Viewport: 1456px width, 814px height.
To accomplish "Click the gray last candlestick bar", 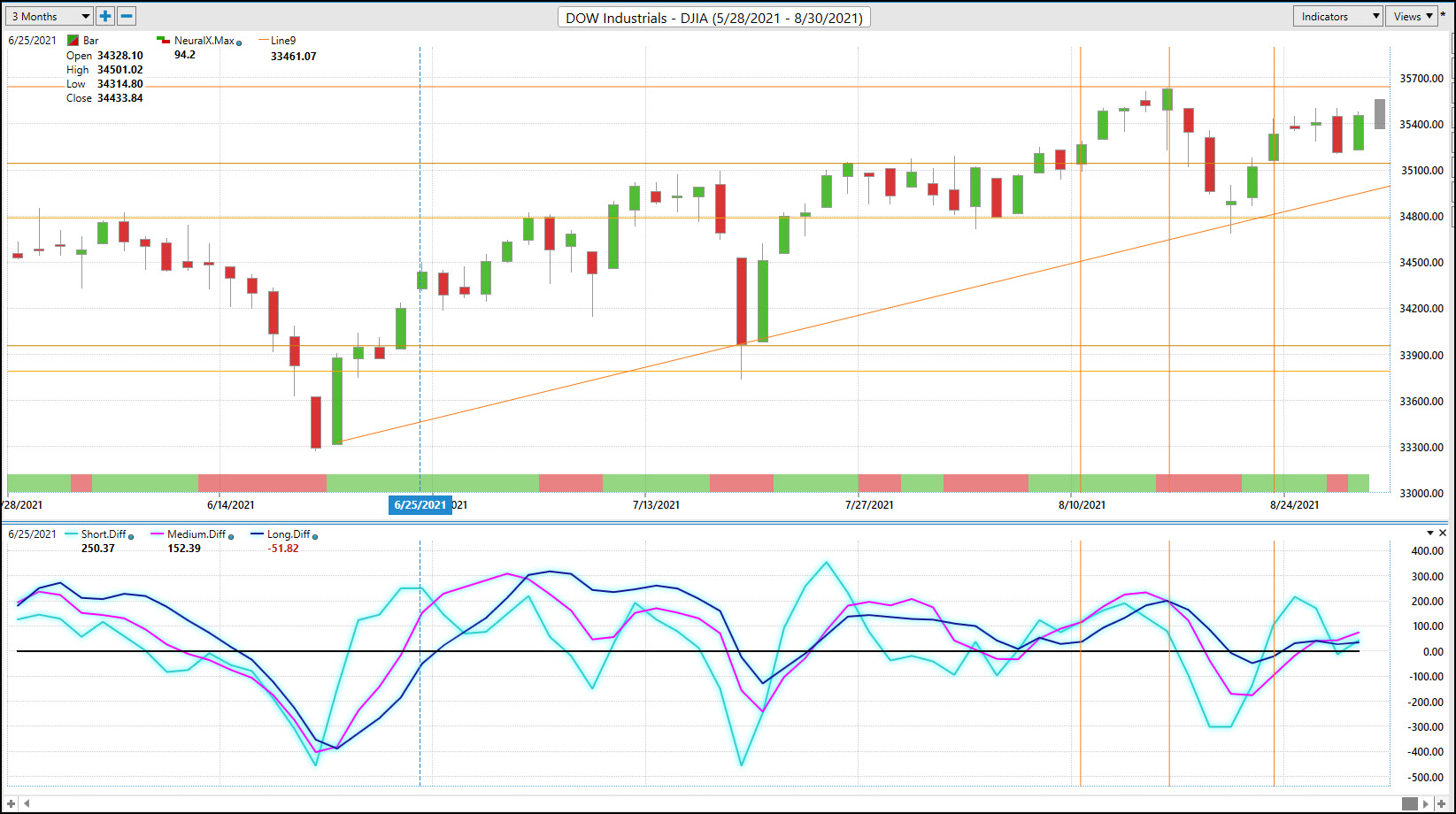I will (x=1380, y=114).
